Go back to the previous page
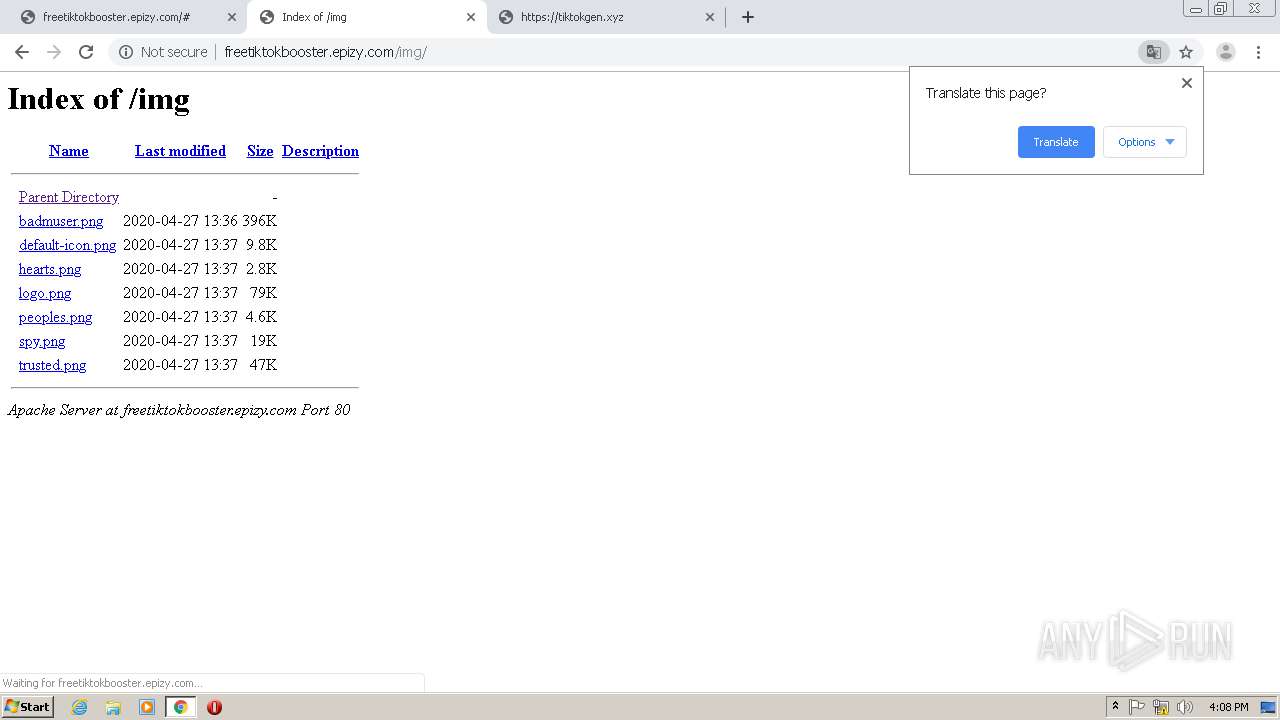This screenshot has height=720, width=1280. coord(22,52)
